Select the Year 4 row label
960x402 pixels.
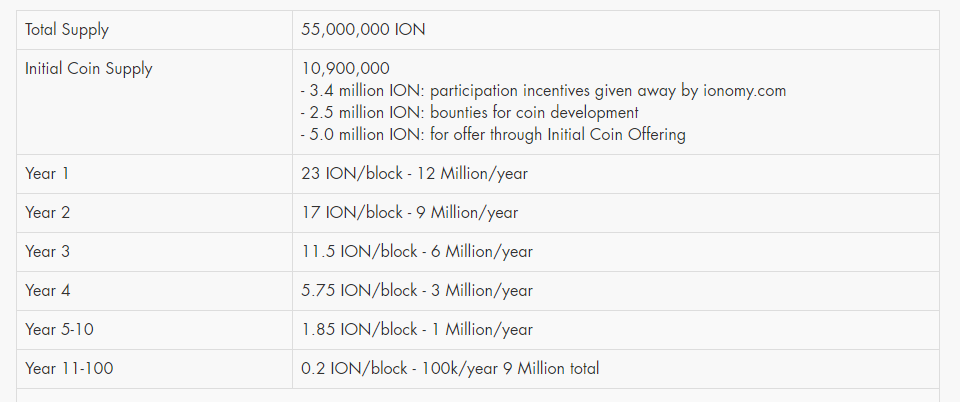[48, 291]
